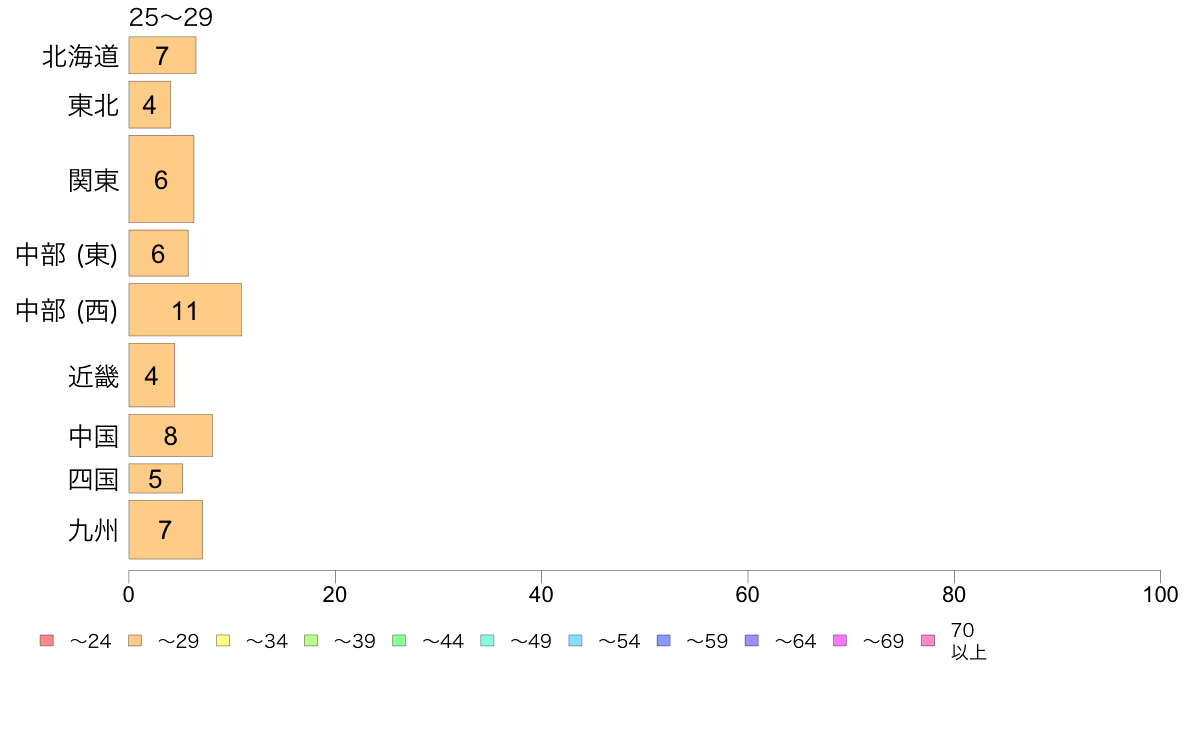Select the 中部 (東) bar
This screenshot has height=736, width=1188.
[x=158, y=254]
